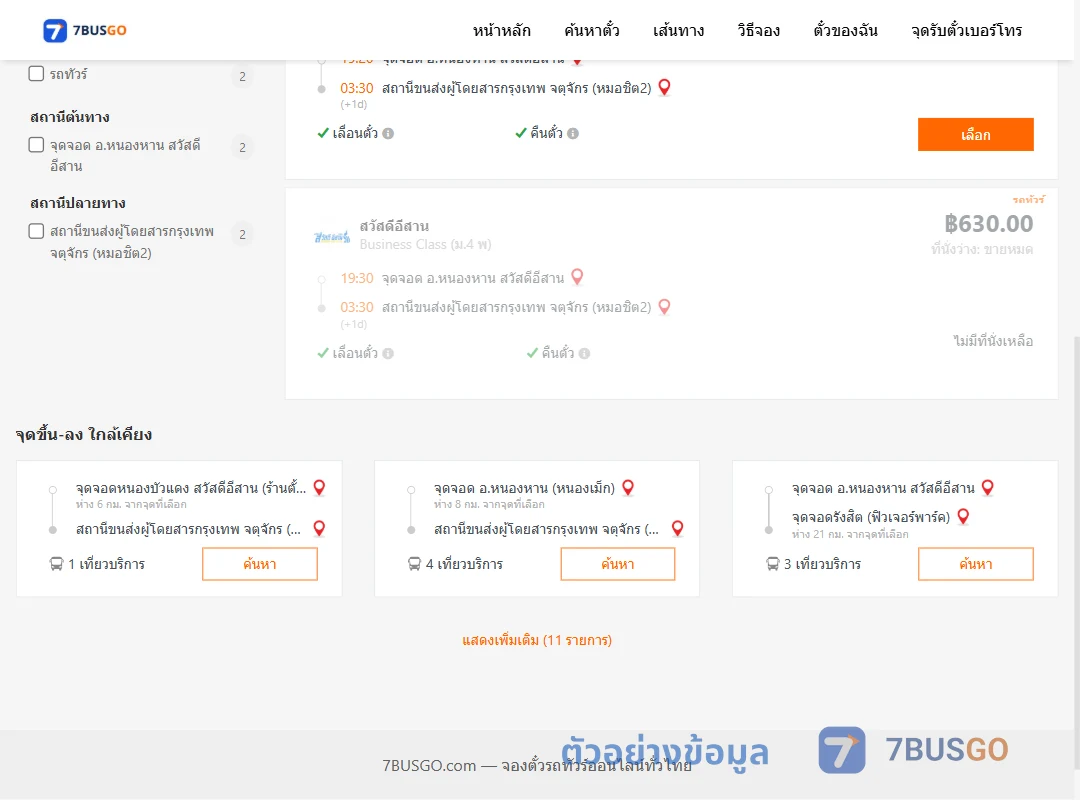Click ค้นหา in the 1 เที่ยวบริการ card
This screenshot has width=1080, height=800.
tap(260, 564)
